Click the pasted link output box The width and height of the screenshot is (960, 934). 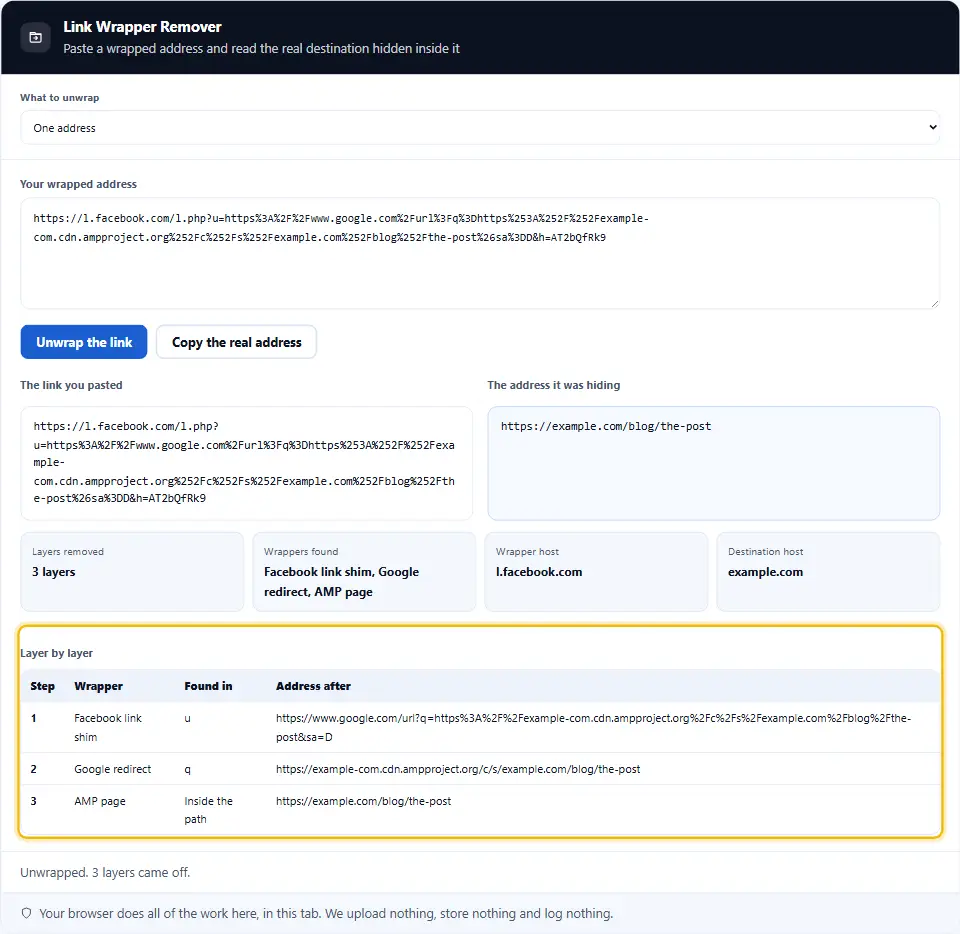tap(246, 463)
